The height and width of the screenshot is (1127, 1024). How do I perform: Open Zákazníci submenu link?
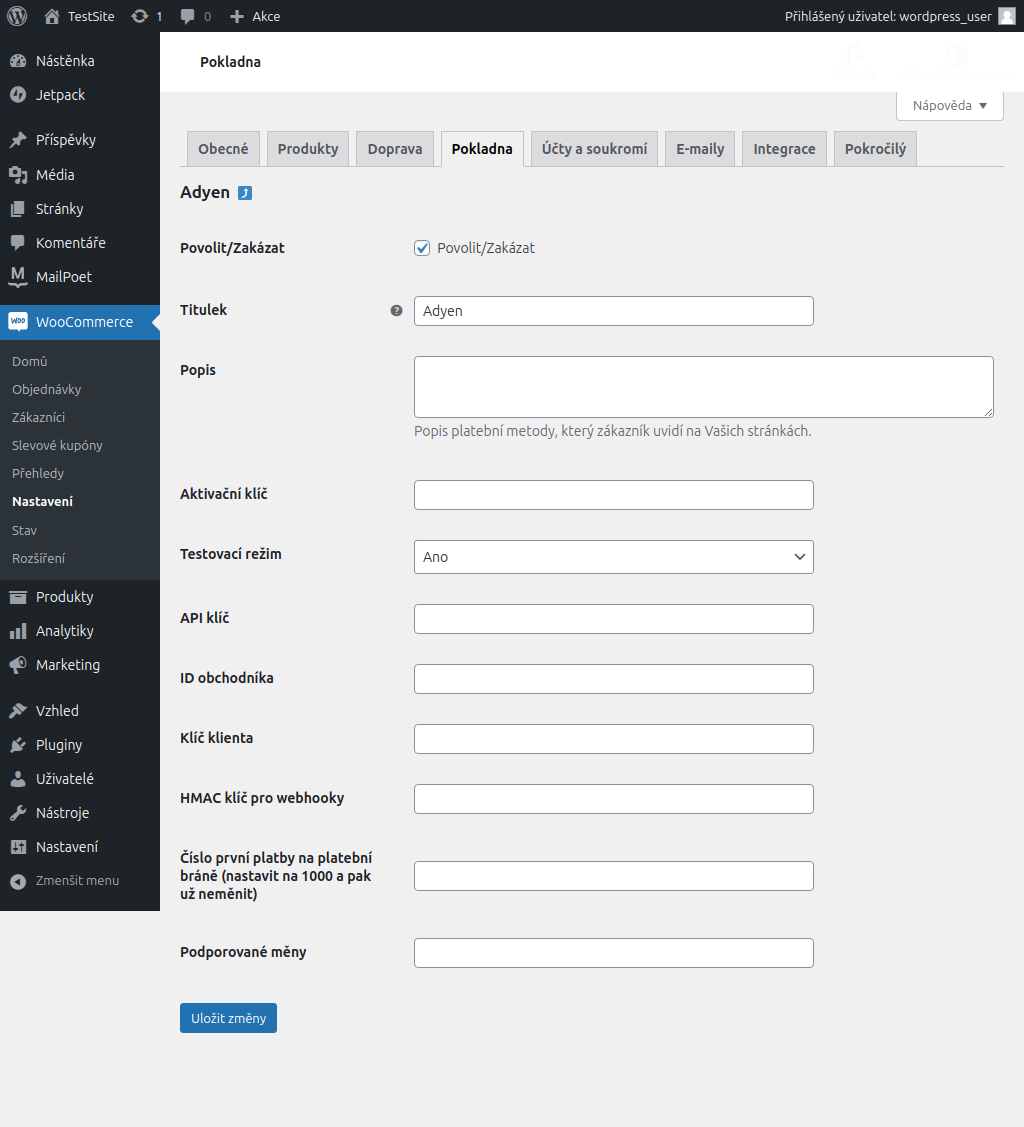pos(38,418)
